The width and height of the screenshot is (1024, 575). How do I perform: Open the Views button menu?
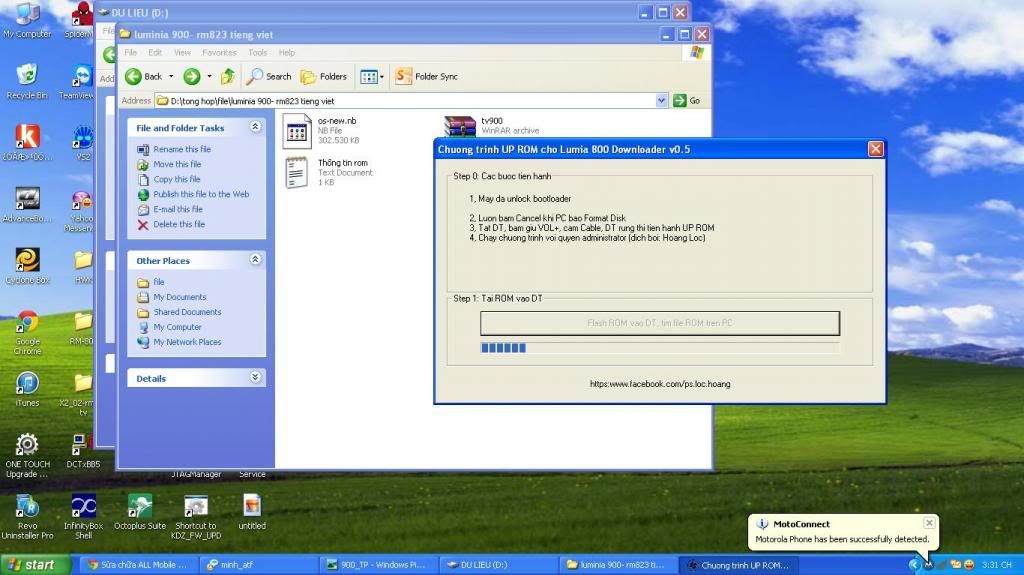372,76
